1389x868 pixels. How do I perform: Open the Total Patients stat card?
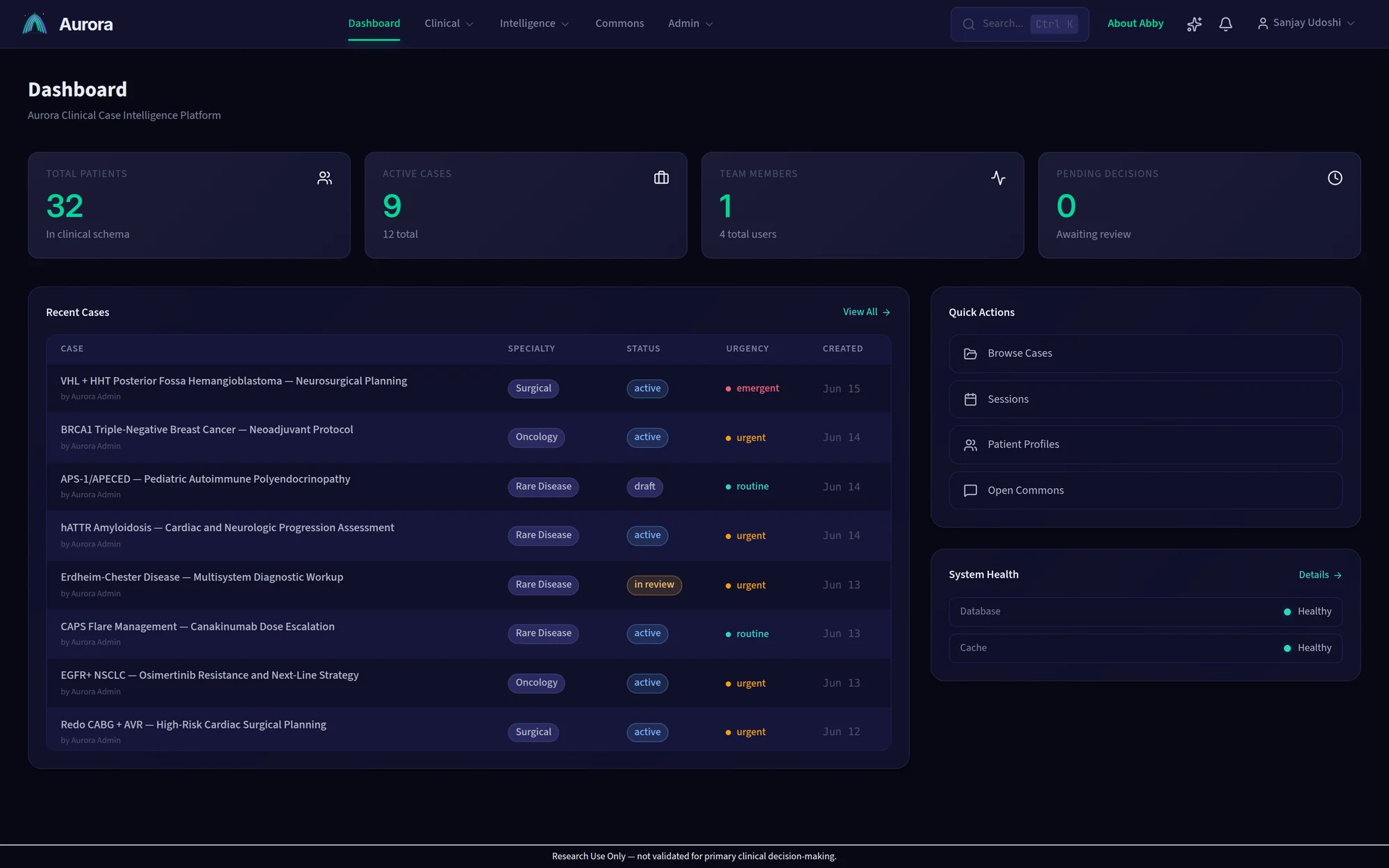click(x=189, y=206)
